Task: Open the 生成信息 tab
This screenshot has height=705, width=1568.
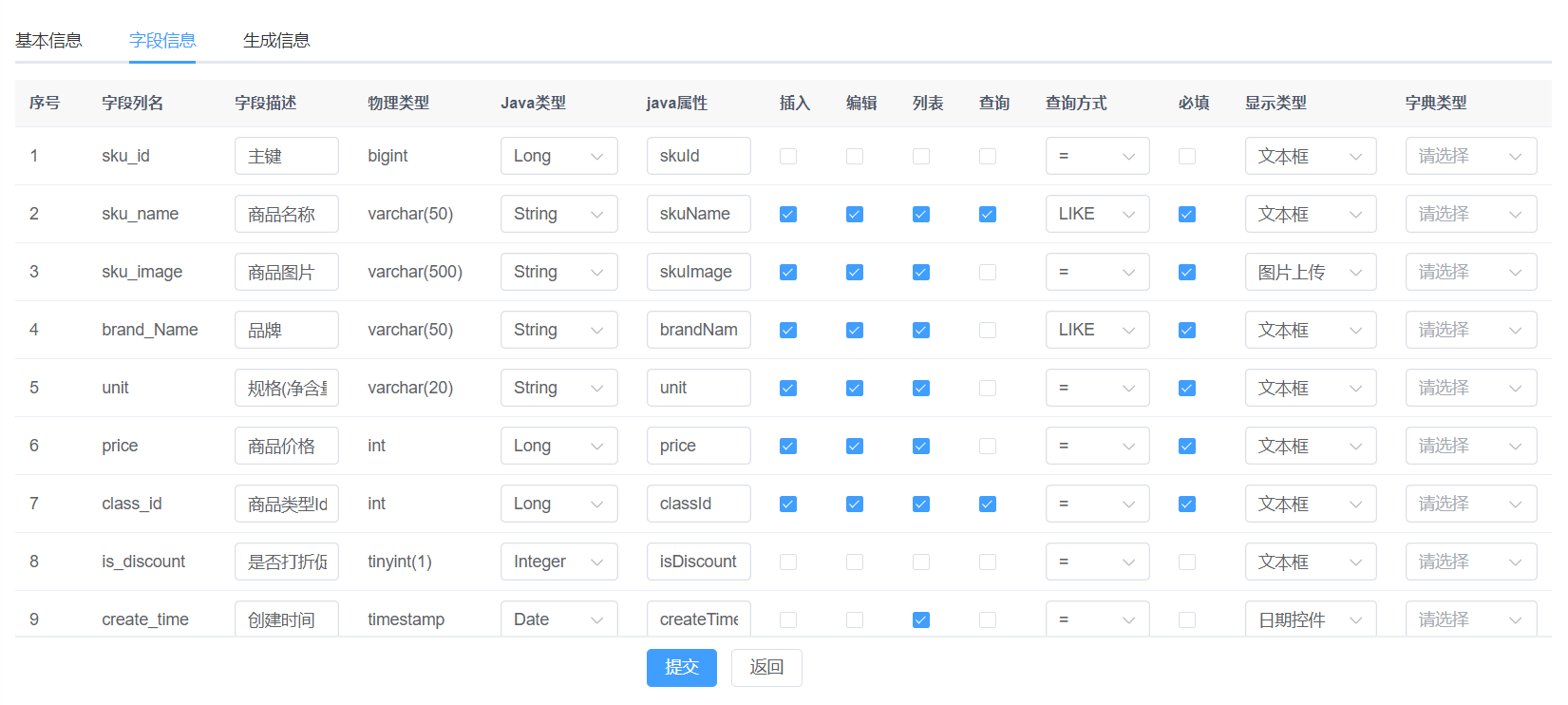Action: (x=276, y=40)
